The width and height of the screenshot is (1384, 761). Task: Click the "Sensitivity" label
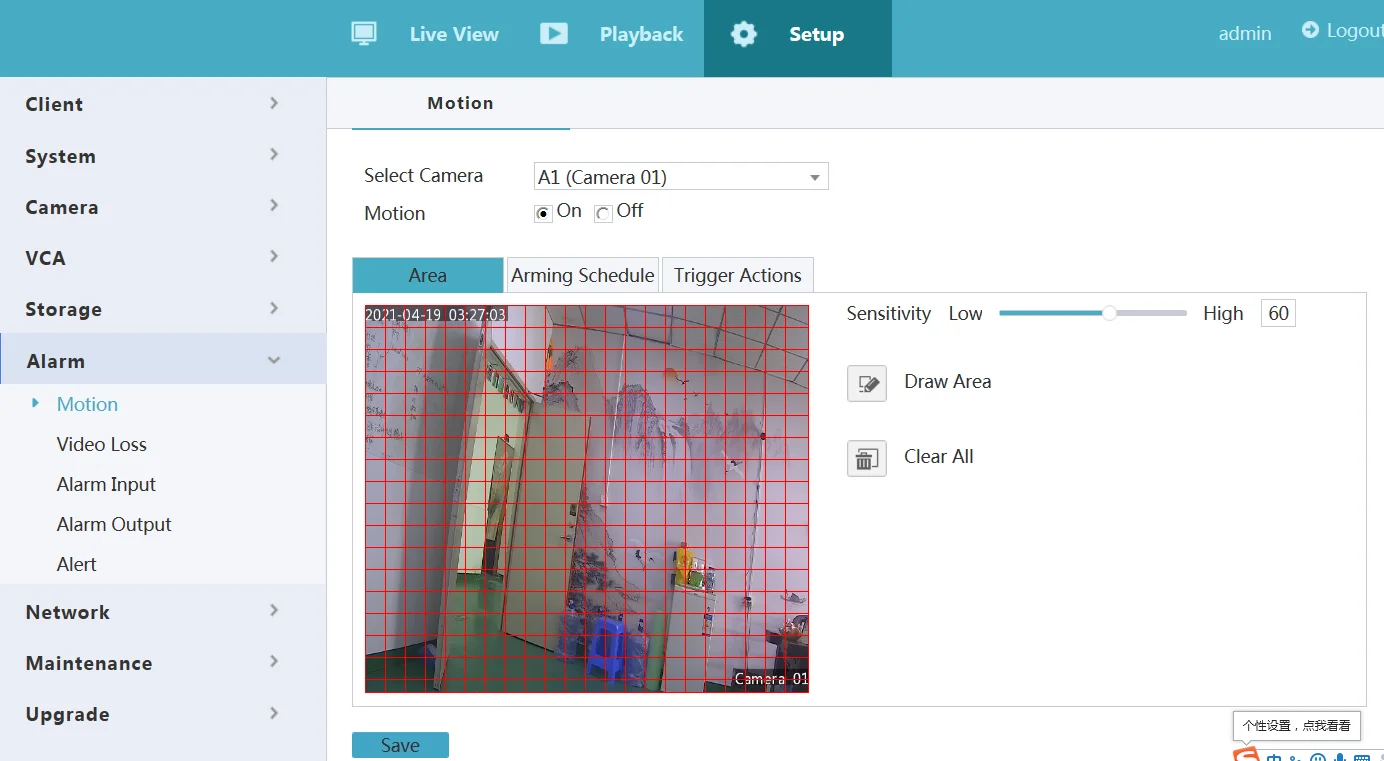tap(889, 314)
